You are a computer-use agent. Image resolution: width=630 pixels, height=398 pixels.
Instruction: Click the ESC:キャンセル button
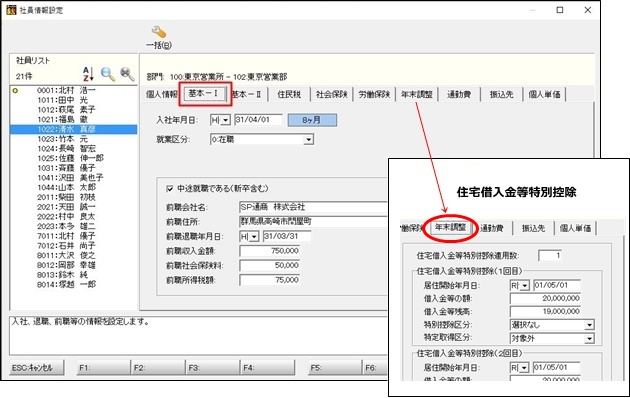click(x=37, y=367)
